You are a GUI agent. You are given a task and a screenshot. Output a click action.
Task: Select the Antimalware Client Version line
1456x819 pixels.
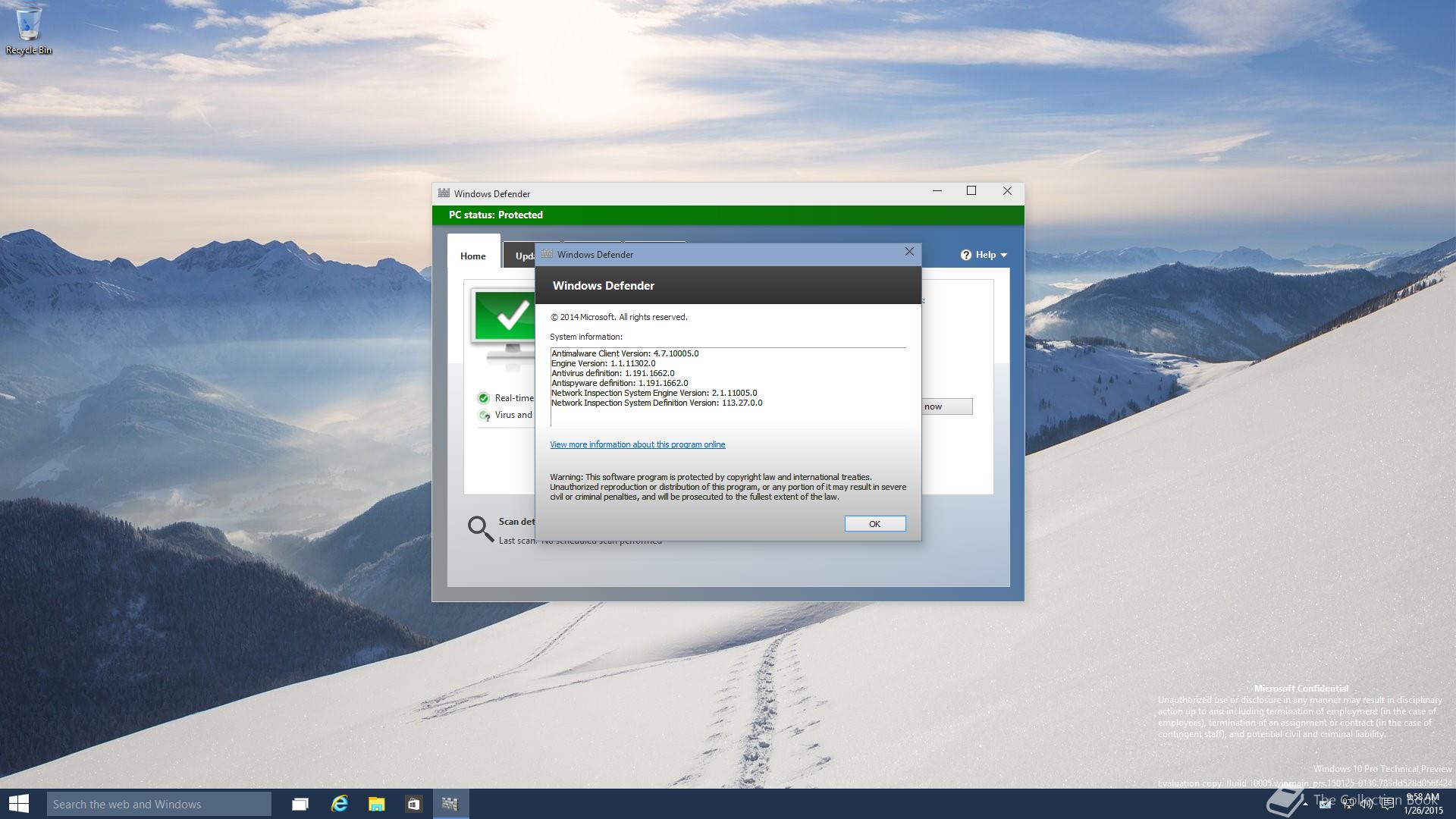(625, 353)
